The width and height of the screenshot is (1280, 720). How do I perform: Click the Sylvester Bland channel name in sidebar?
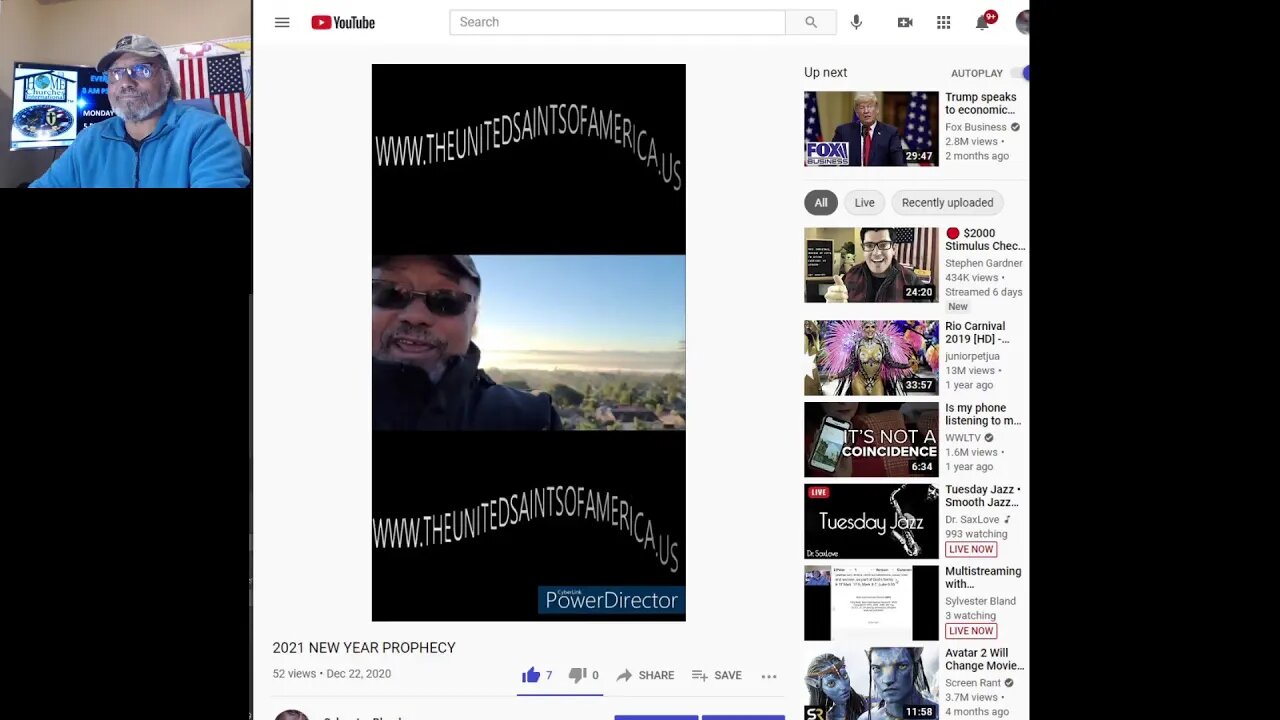pos(980,601)
